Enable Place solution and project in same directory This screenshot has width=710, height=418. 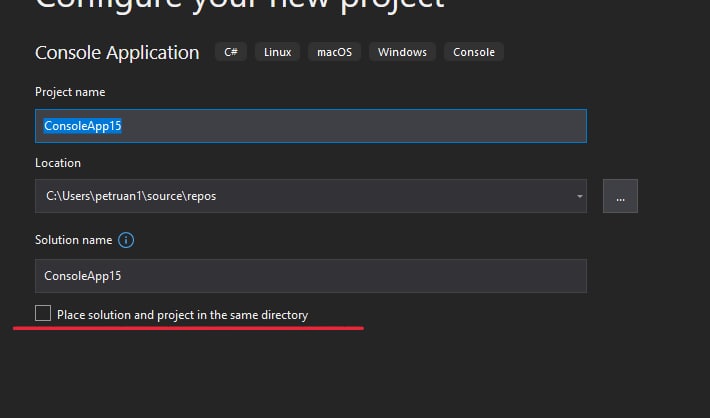pos(43,313)
